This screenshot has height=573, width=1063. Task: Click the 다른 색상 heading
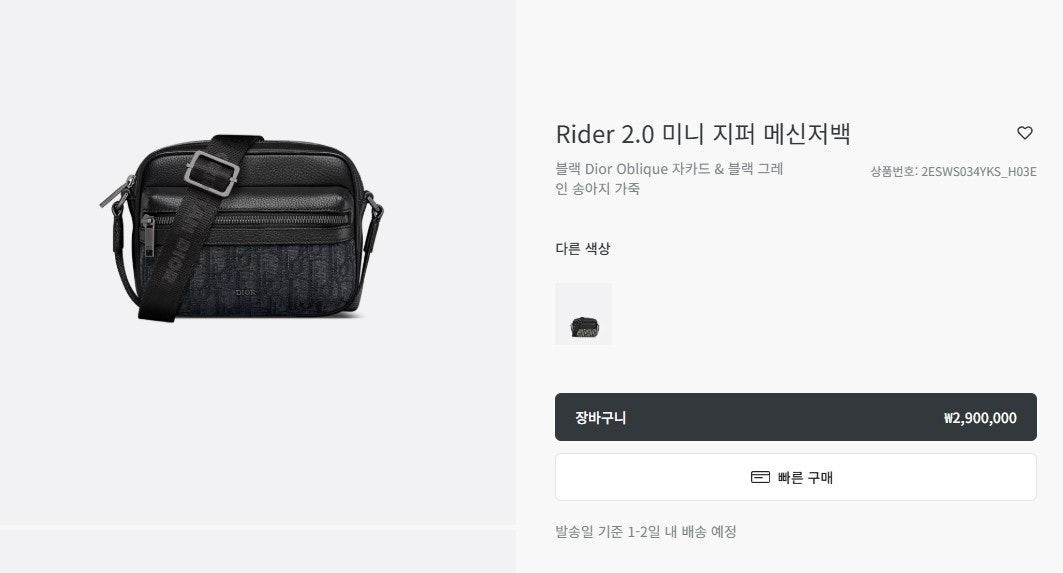582,248
